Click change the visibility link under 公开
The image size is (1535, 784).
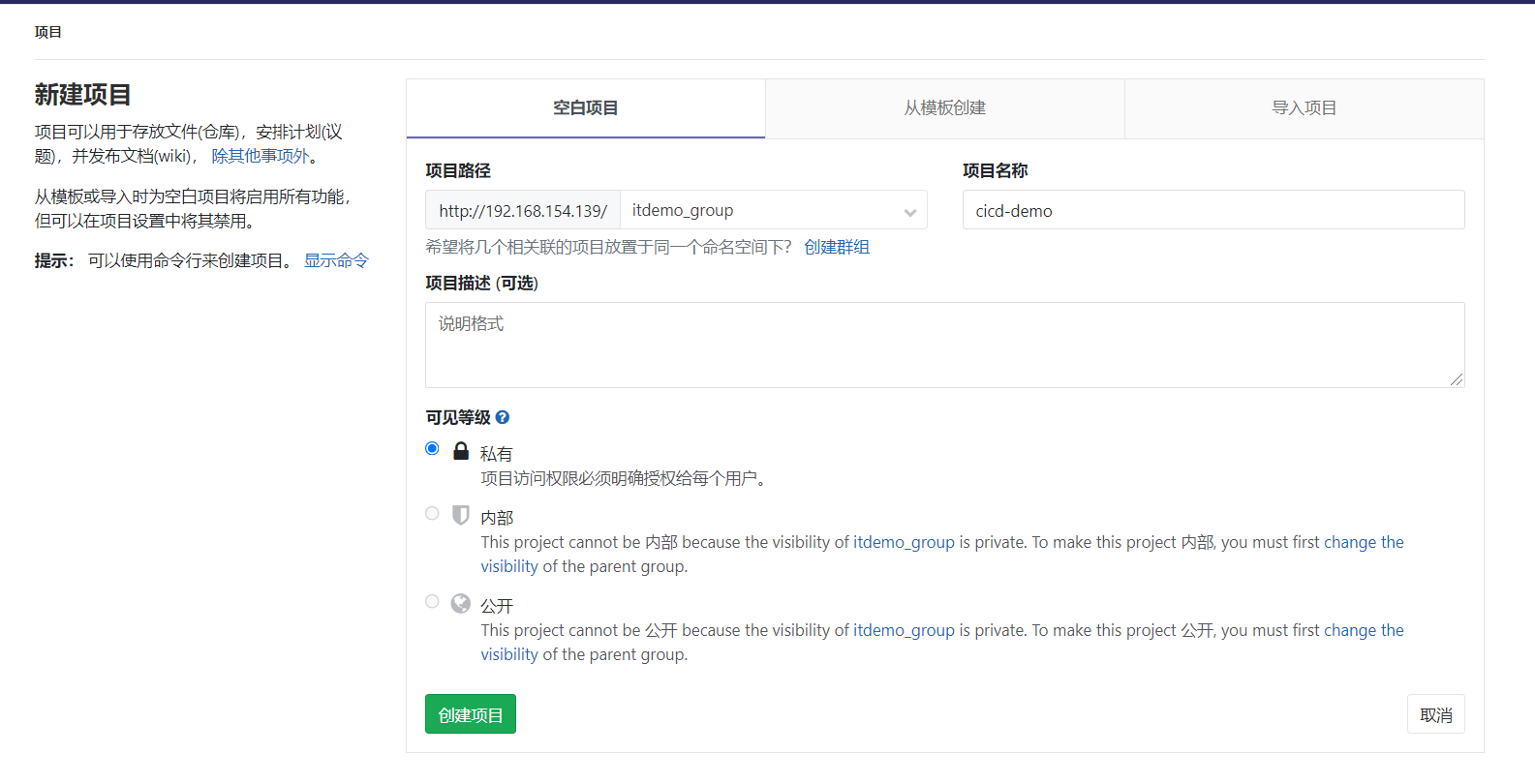(x=1364, y=630)
